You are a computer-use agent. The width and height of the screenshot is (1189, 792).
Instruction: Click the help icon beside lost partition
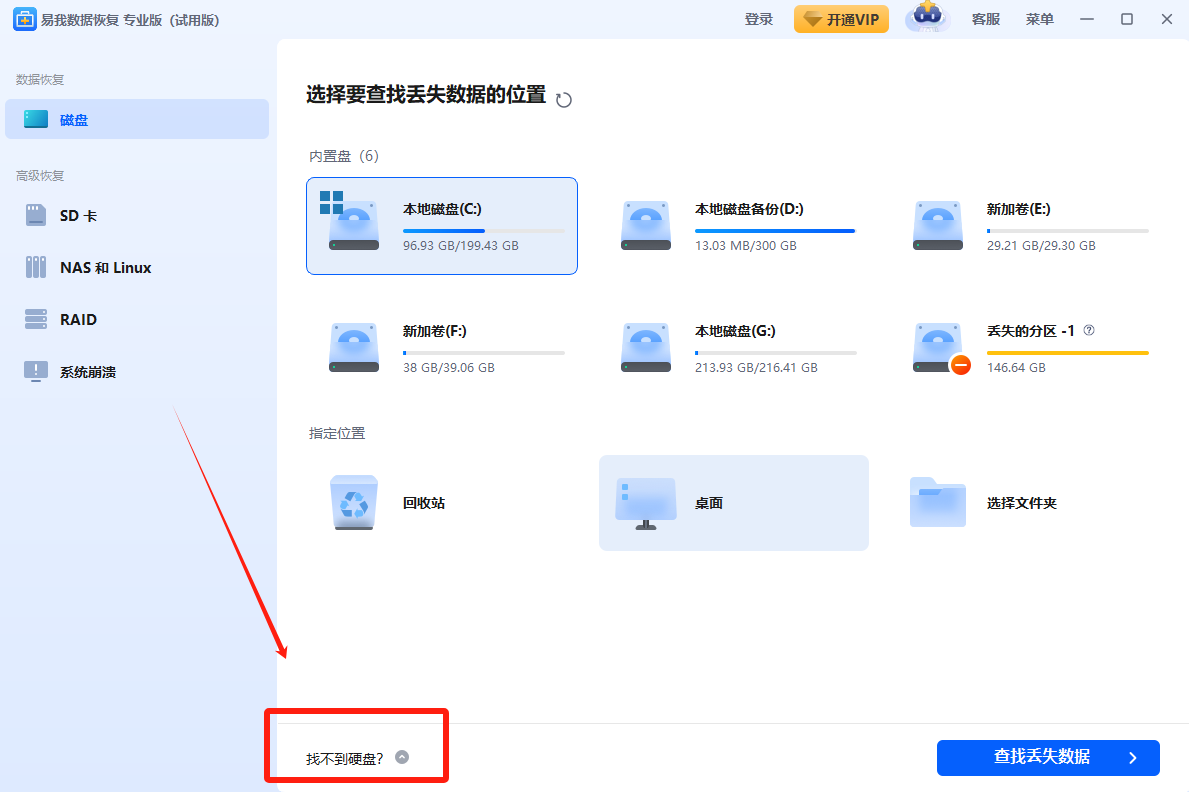point(1089,330)
